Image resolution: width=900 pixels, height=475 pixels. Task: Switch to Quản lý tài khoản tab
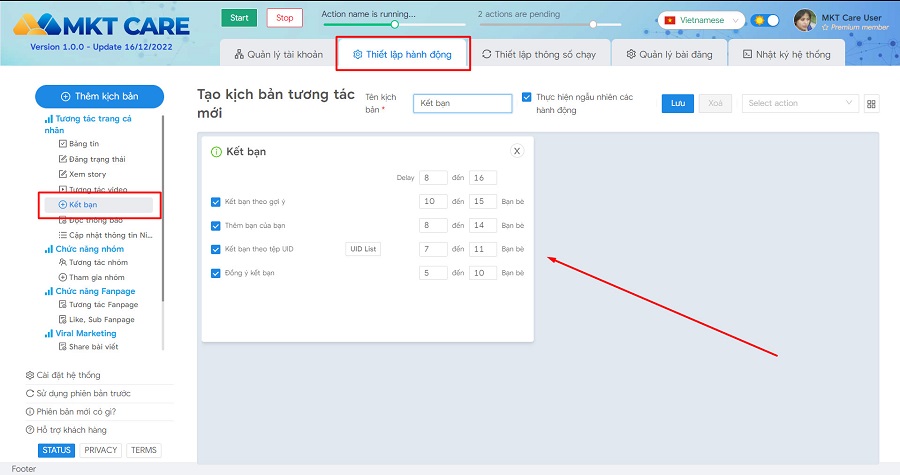(x=279, y=54)
